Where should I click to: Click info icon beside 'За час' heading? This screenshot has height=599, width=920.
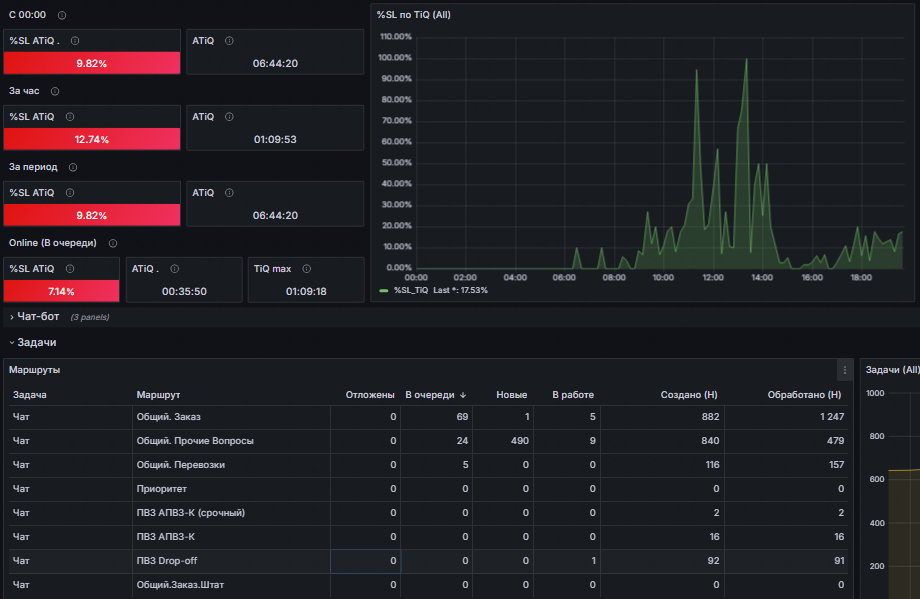point(55,91)
